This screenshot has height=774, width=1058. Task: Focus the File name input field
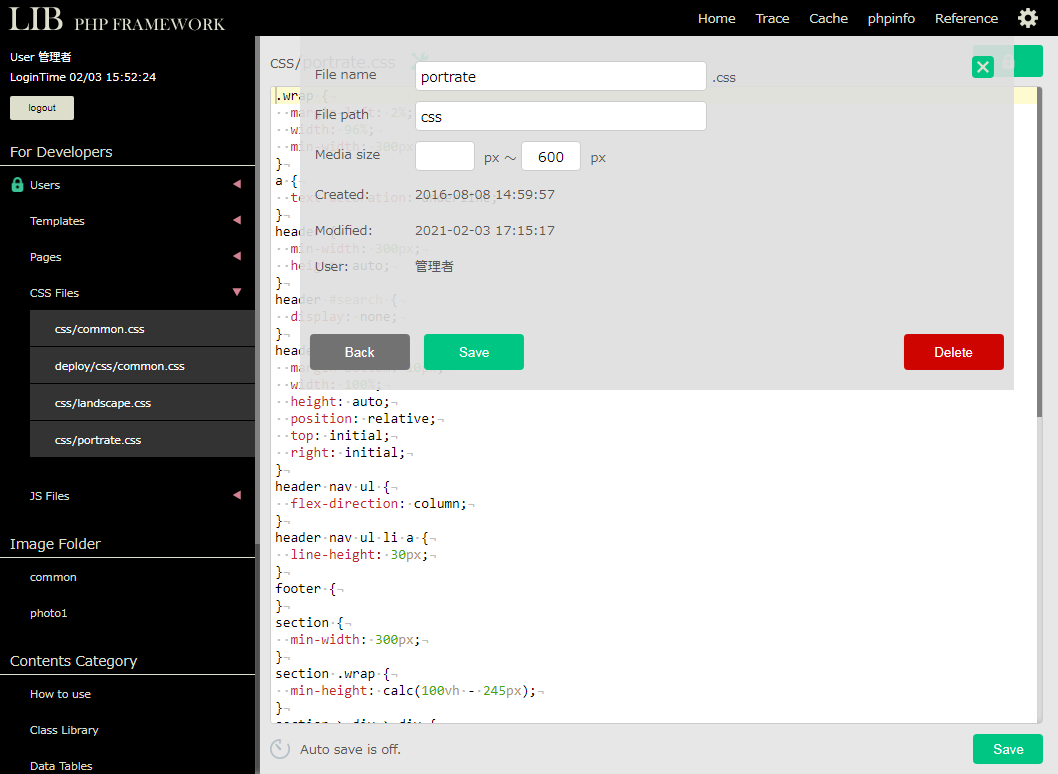pos(560,76)
